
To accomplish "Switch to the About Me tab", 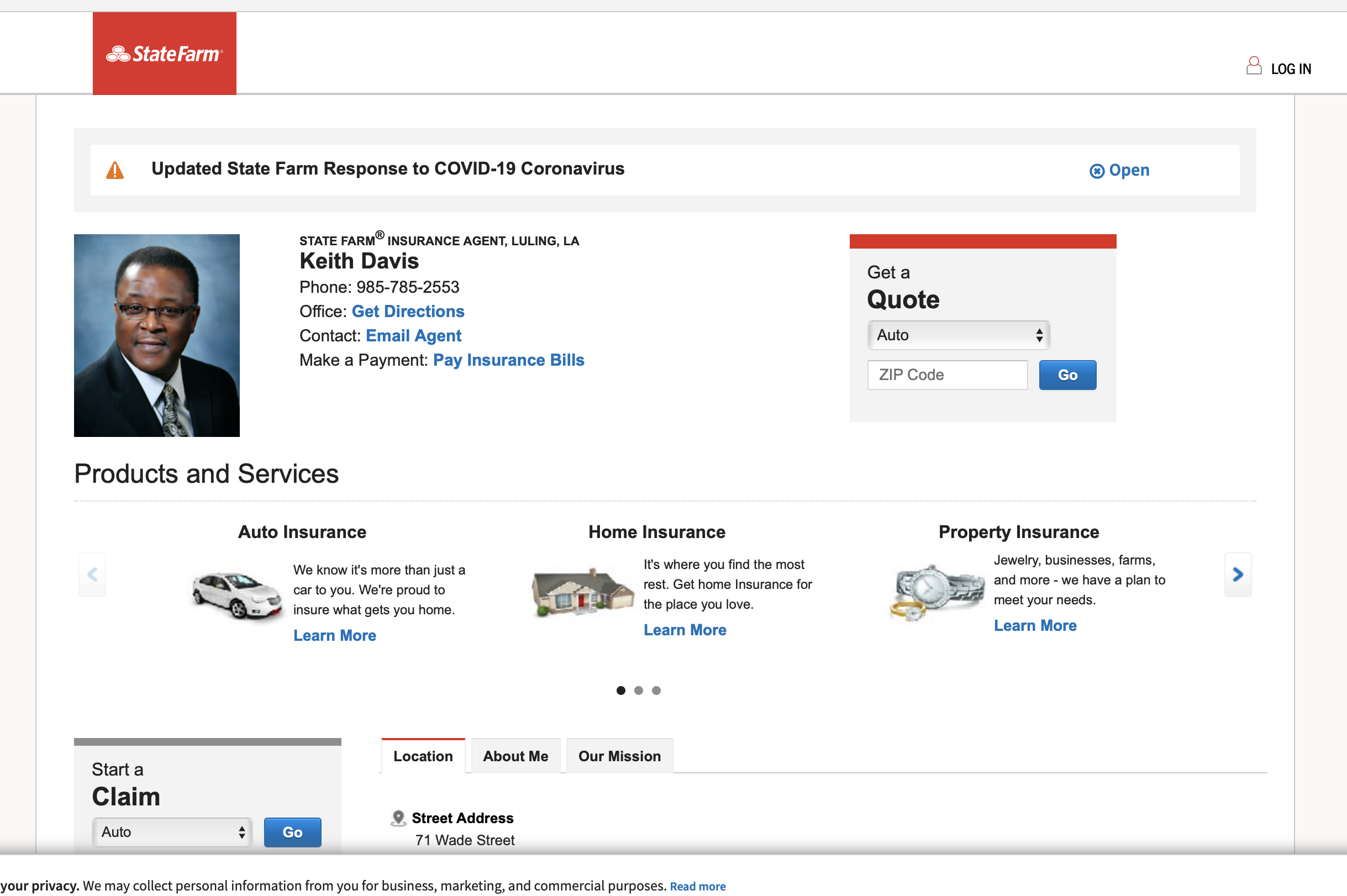I will 515,756.
